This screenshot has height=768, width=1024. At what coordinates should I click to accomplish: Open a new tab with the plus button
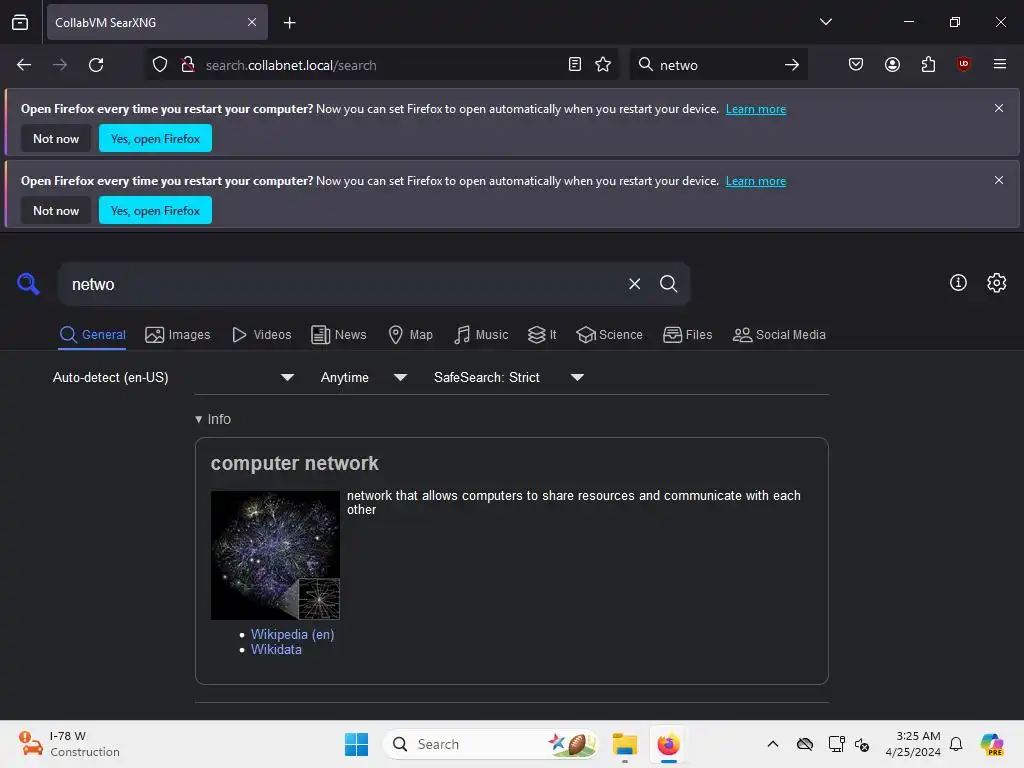pyautogui.click(x=289, y=23)
